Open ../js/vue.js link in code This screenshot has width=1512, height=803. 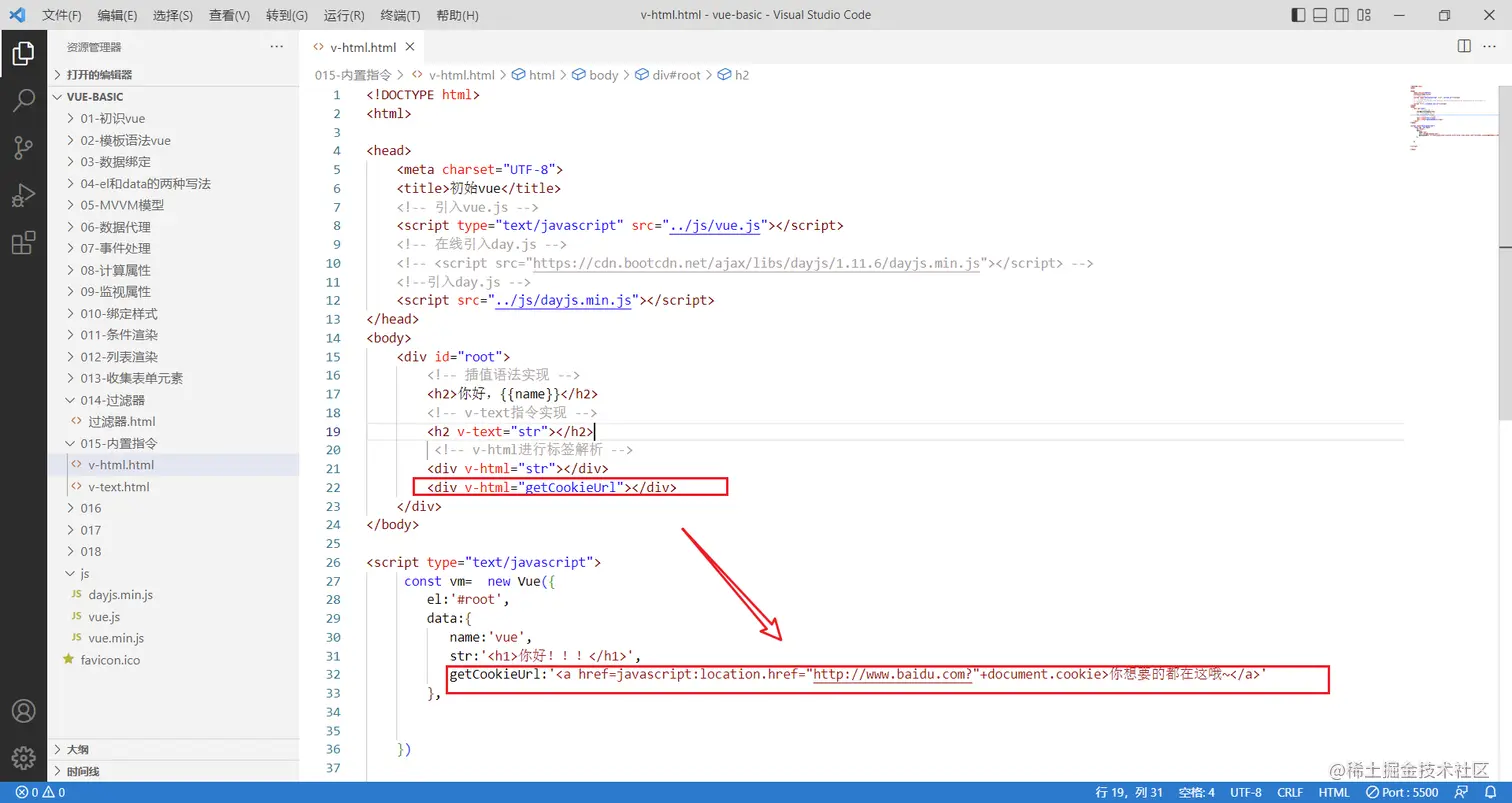(x=716, y=226)
